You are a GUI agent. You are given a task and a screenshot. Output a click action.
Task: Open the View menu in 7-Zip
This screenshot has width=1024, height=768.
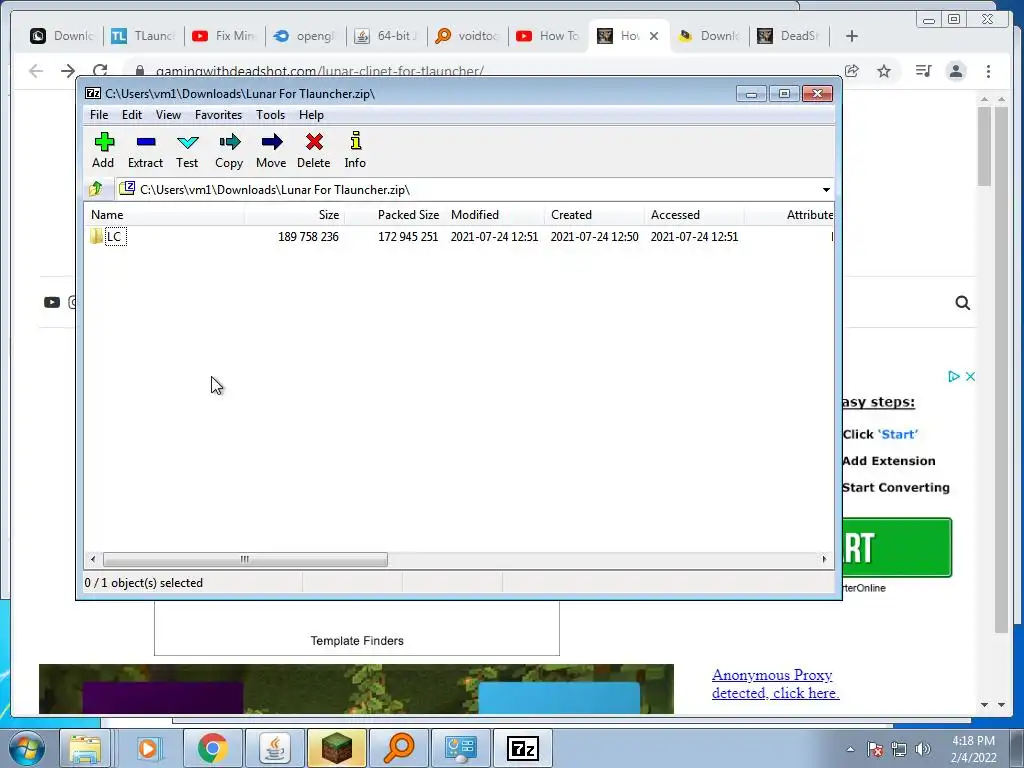[x=168, y=115]
